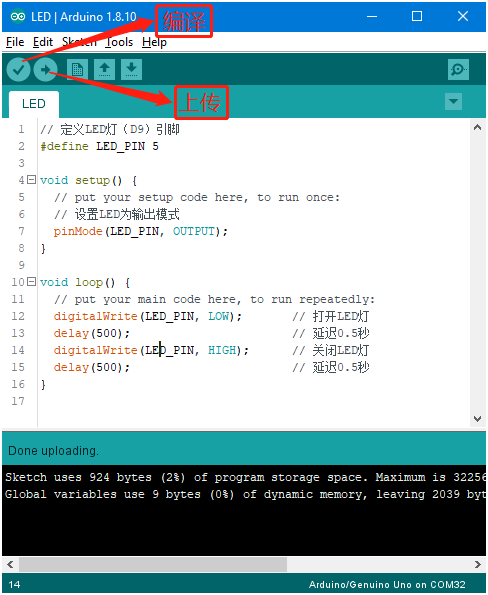Click the line number 14 indicator in status bar
This screenshot has width=488, height=595.
pos(14,584)
